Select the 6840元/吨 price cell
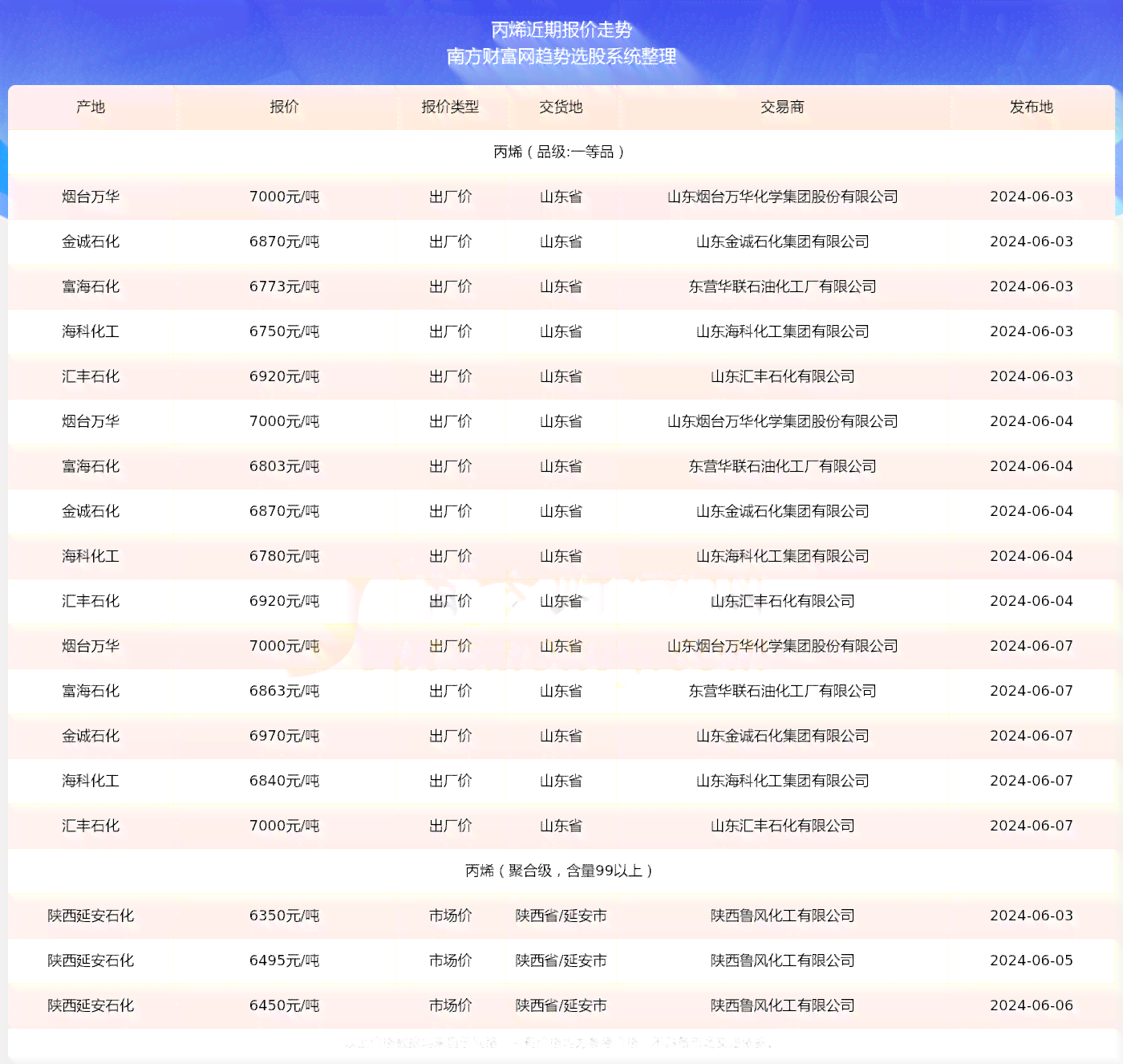 coord(284,781)
